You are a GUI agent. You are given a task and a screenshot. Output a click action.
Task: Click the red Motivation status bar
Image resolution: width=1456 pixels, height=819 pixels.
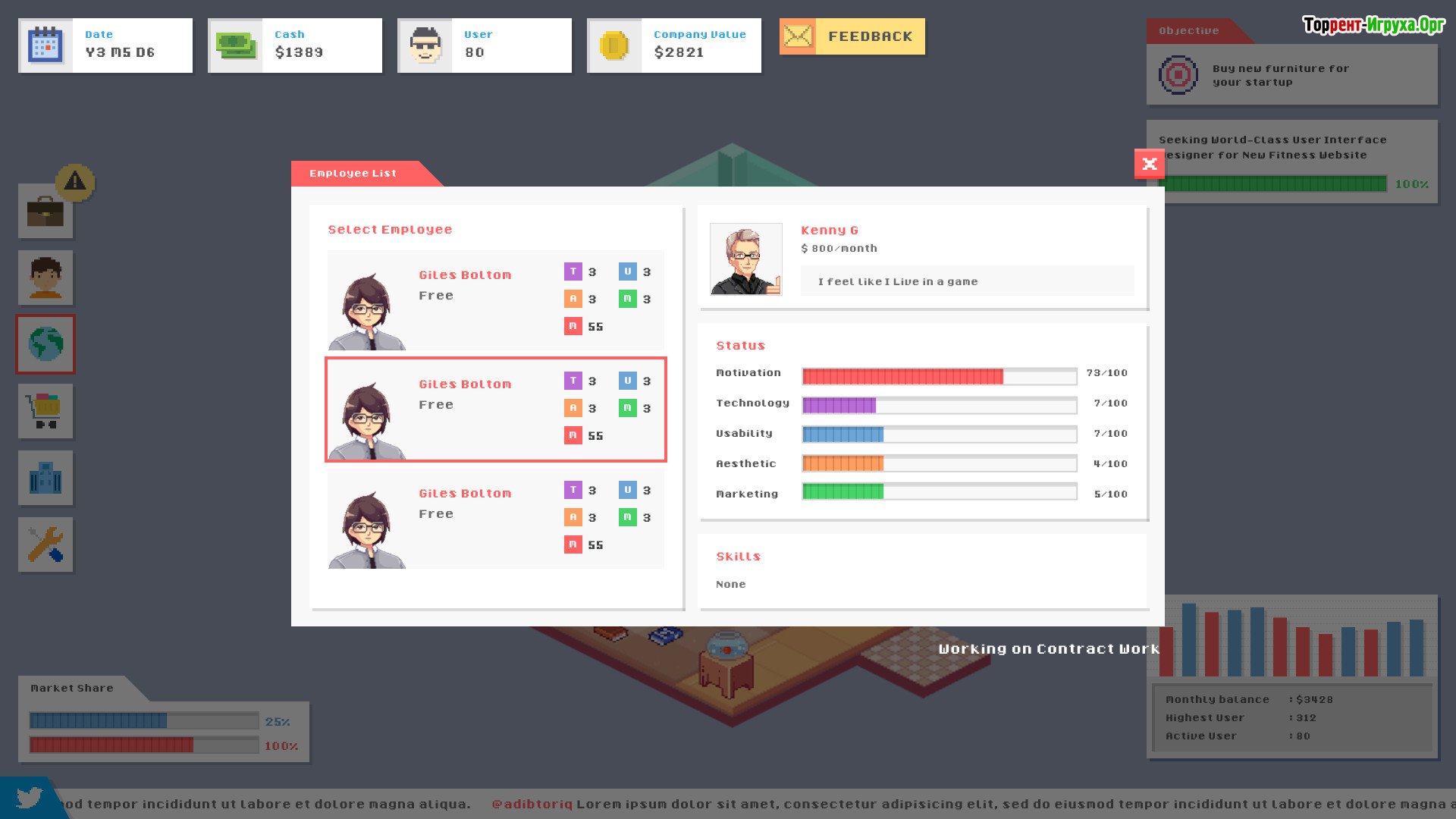click(902, 376)
